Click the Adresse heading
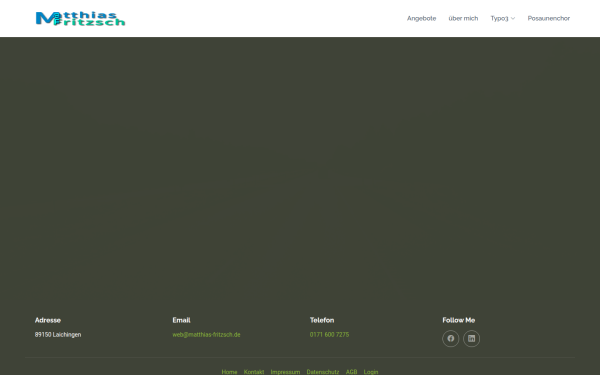Image resolution: width=600 pixels, height=375 pixels. pyautogui.click(x=48, y=320)
